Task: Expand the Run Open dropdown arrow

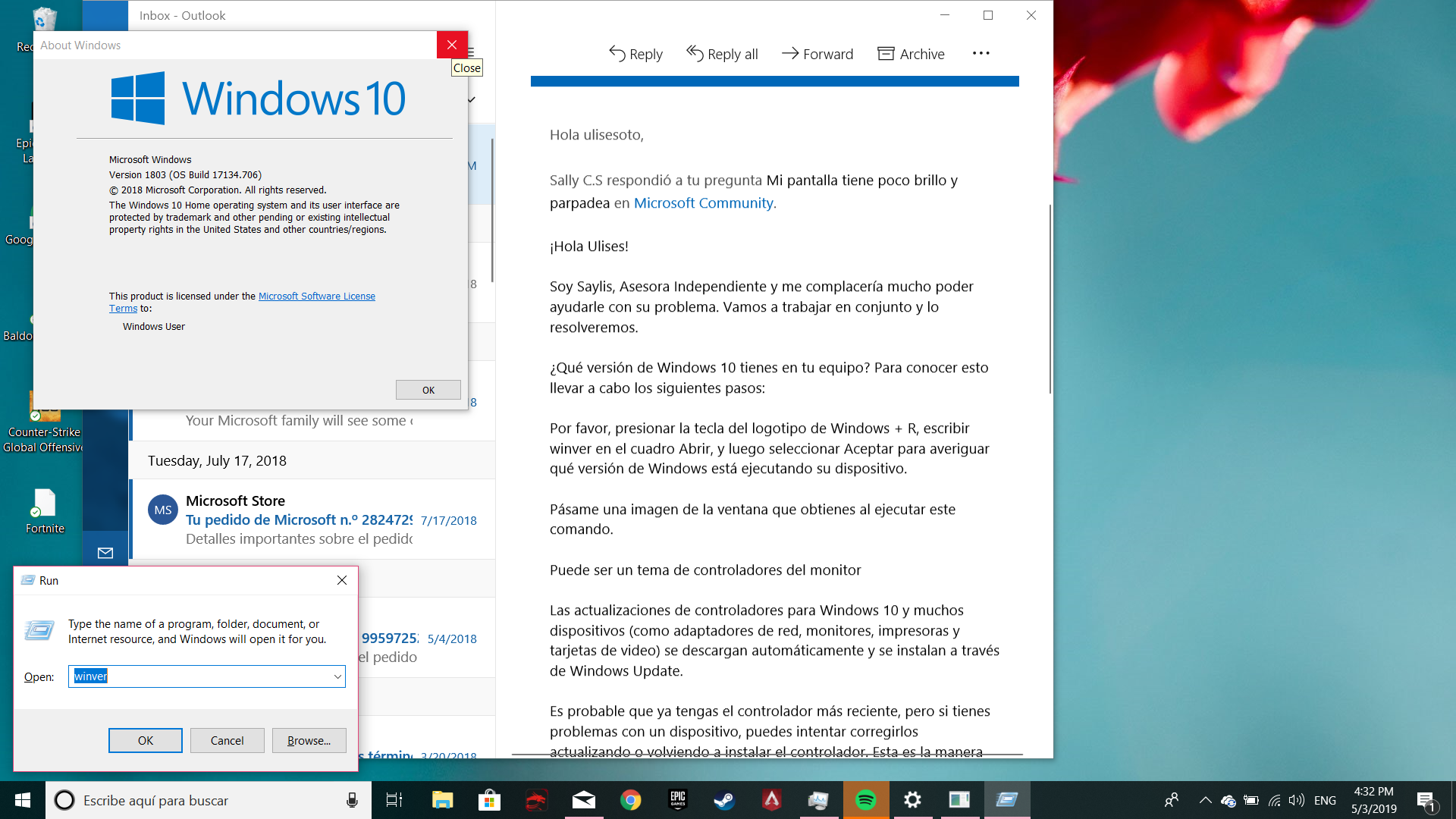Action: (337, 676)
